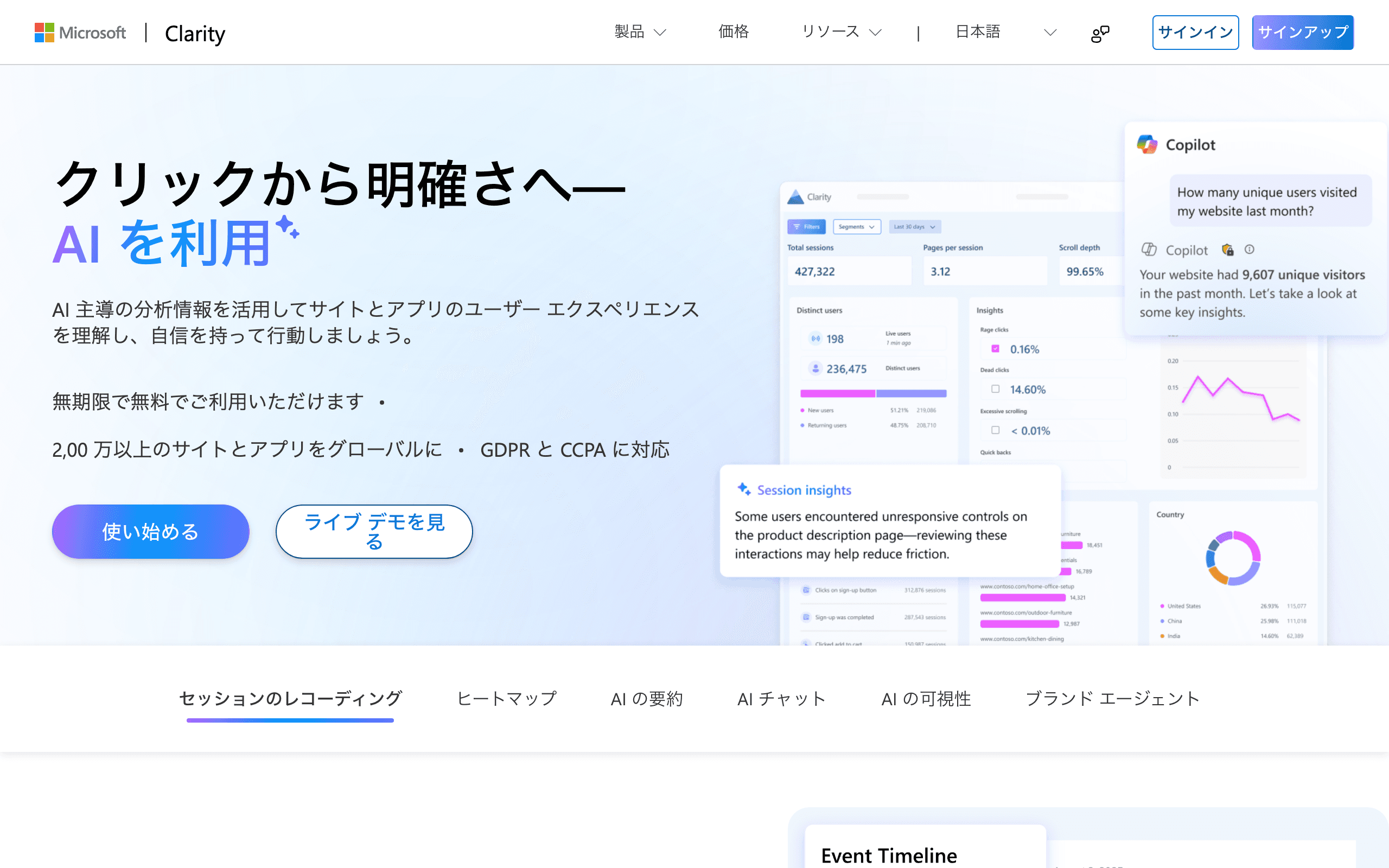Click the Session insights sparkle icon
Screen dimensions: 1389x868
click(x=744, y=489)
